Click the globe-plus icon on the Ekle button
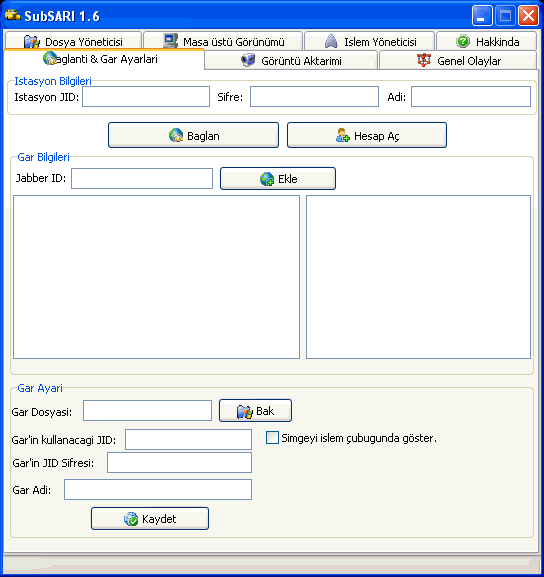Viewport: 544px width, 577px height. pos(267,179)
